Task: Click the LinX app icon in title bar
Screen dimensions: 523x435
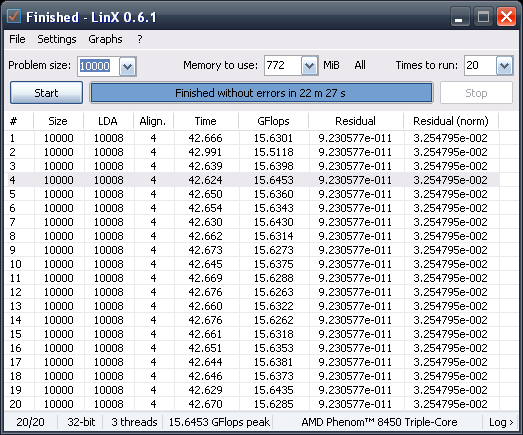Action: [x=14, y=16]
